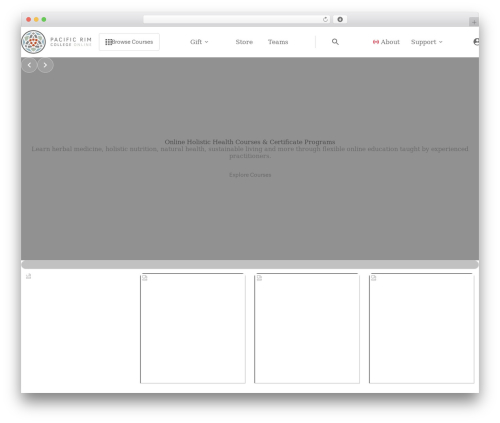Open the first bordered course card thumbnail
The image size is (500, 423).
tap(193, 328)
